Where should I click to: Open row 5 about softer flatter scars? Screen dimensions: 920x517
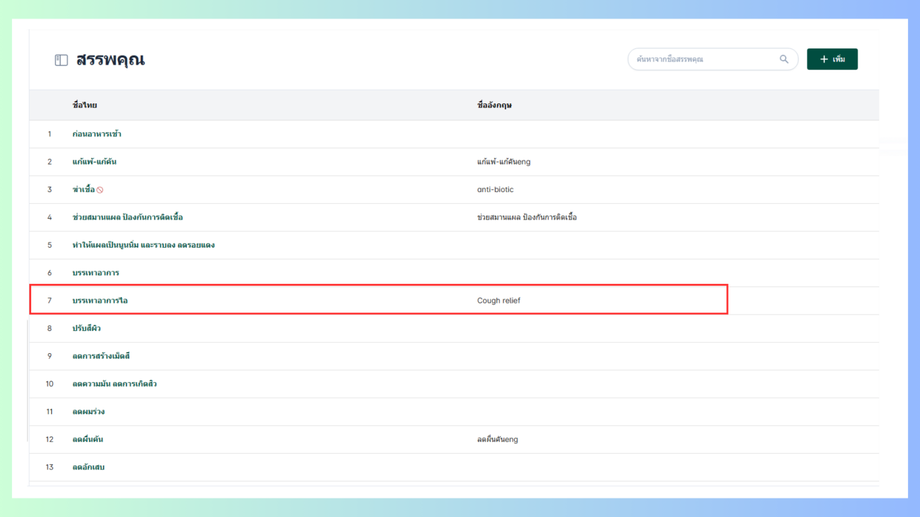click(143, 245)
